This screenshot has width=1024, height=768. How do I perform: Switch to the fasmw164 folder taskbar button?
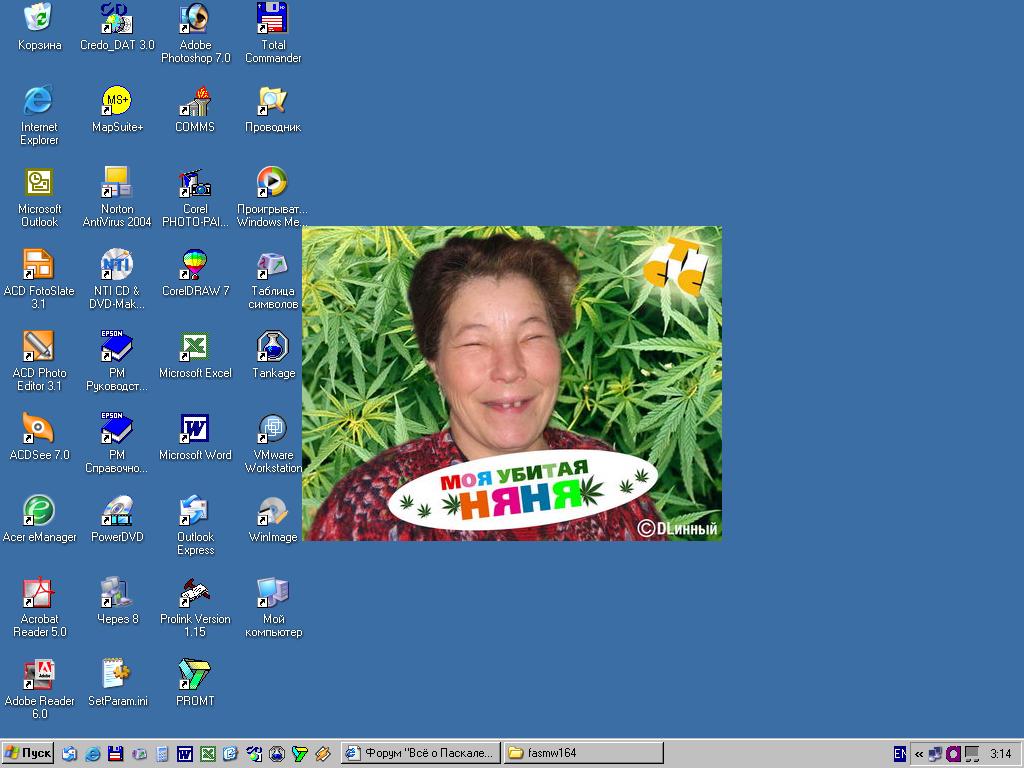click(582, 753)
